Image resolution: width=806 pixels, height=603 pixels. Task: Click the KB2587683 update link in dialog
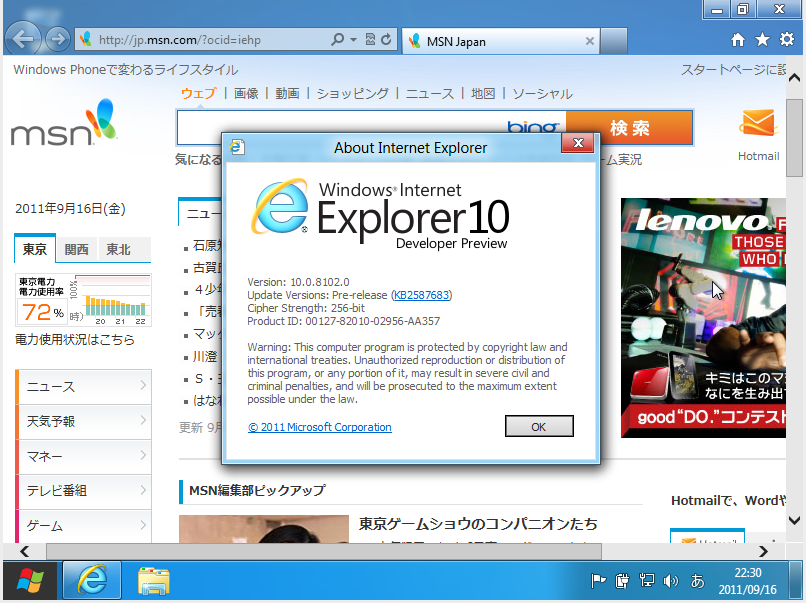pos(422,295)
